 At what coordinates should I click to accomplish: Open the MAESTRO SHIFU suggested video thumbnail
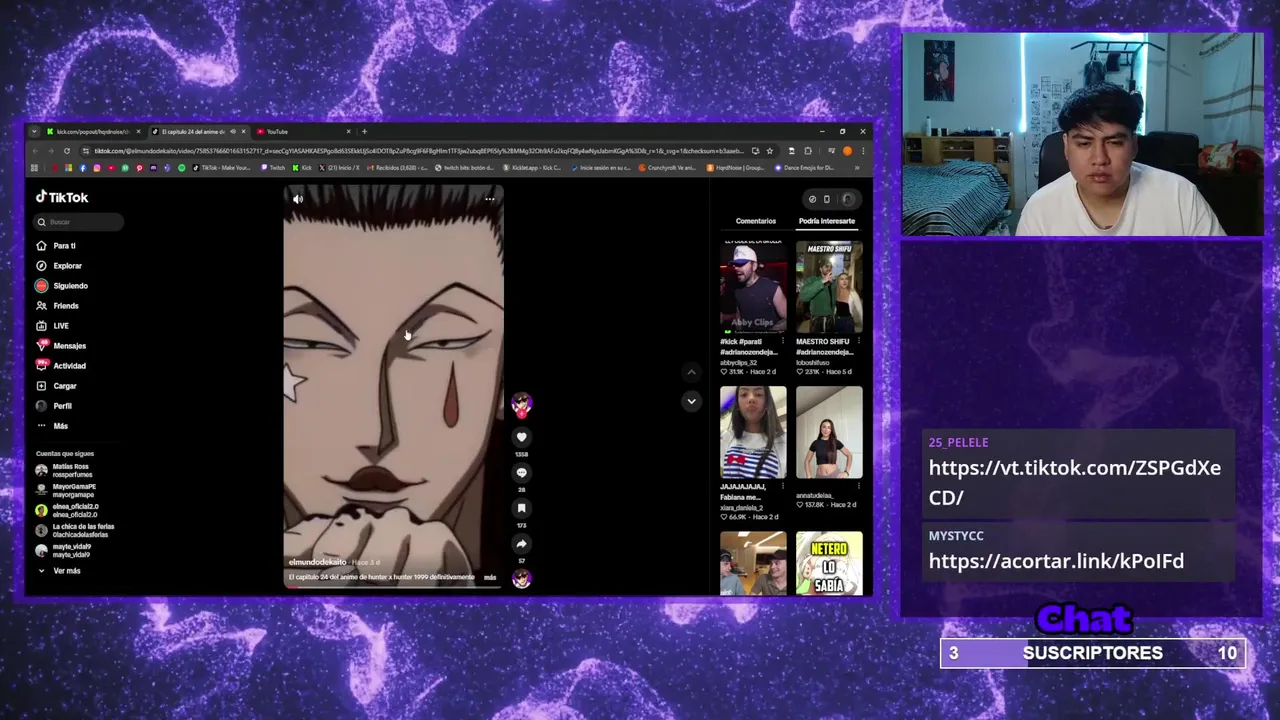pyautogui.click(x=829, y=287)
